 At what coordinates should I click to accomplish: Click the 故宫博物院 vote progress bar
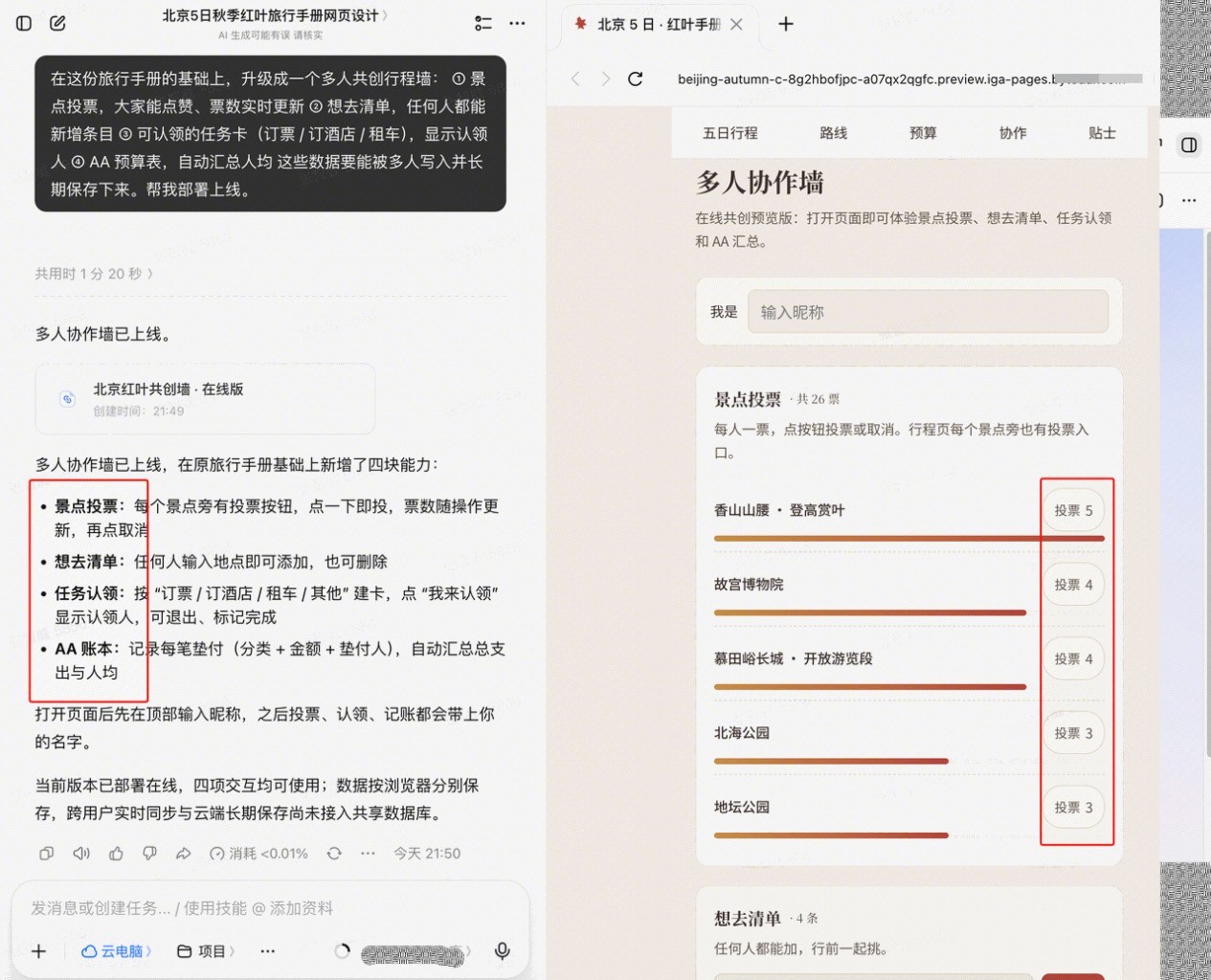tap(870, 612)
